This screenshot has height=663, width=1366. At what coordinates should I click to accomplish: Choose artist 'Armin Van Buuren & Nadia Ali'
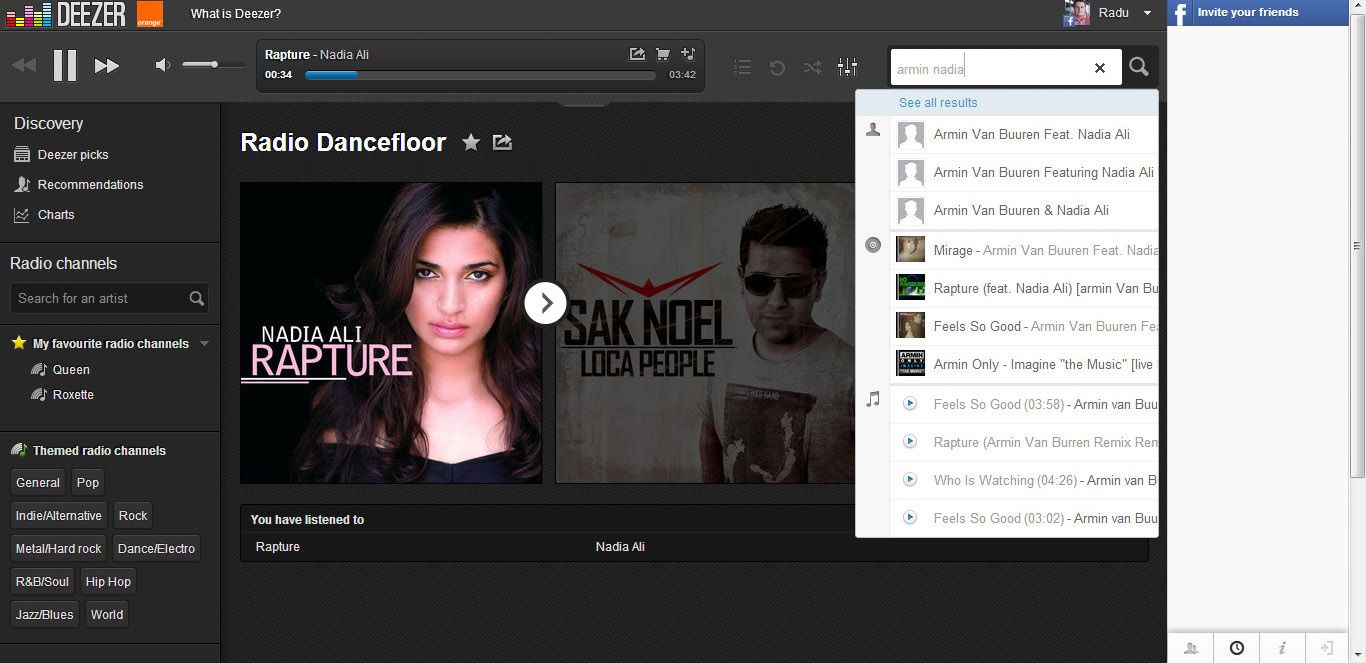pyautogui.click(x=1024, y=210)
